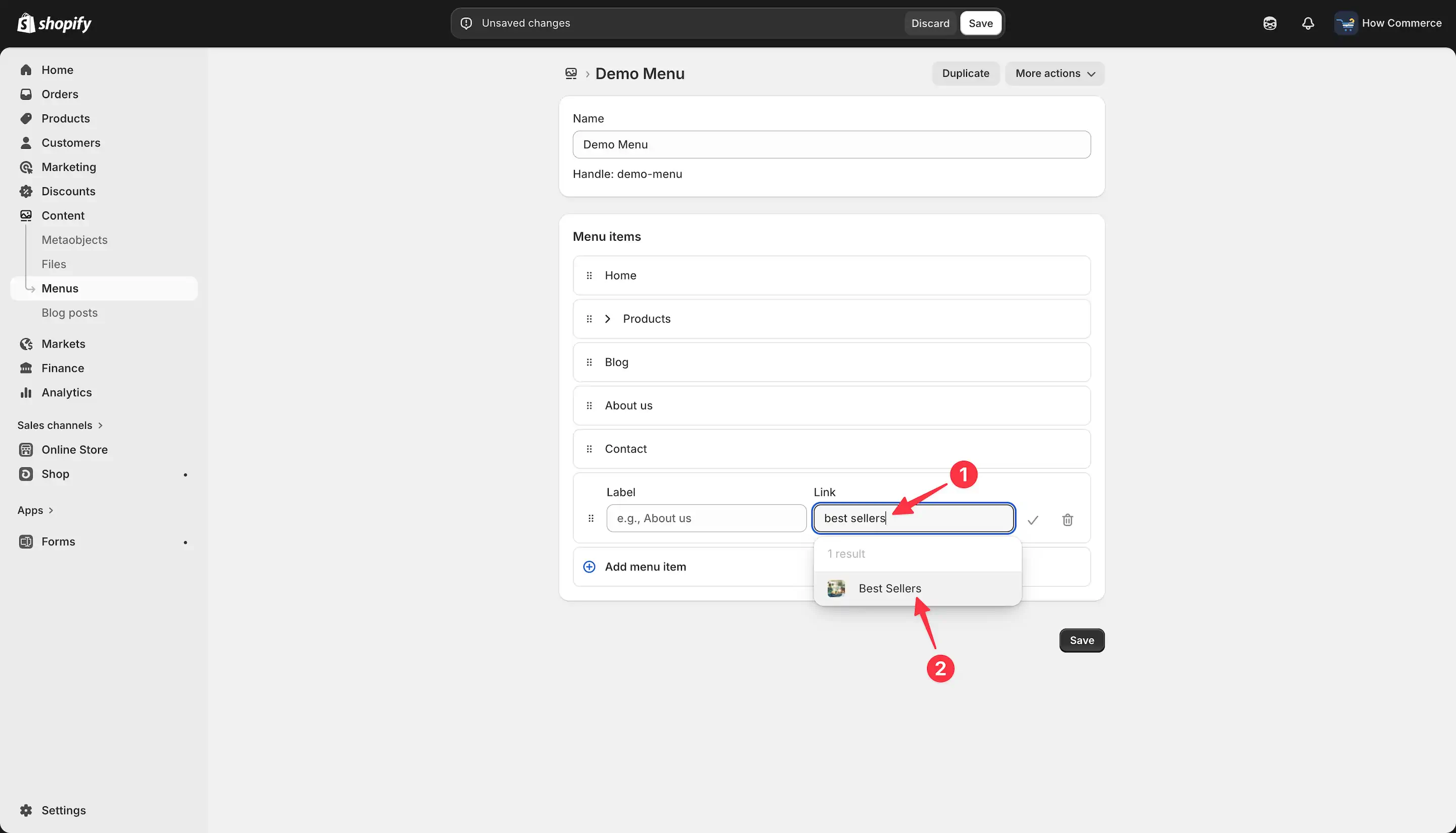Viewport: 1456px width, 833px height.
Task: Open the Sidekick assistant icon
Action: pyautogui.click(x=1269, y=23)
